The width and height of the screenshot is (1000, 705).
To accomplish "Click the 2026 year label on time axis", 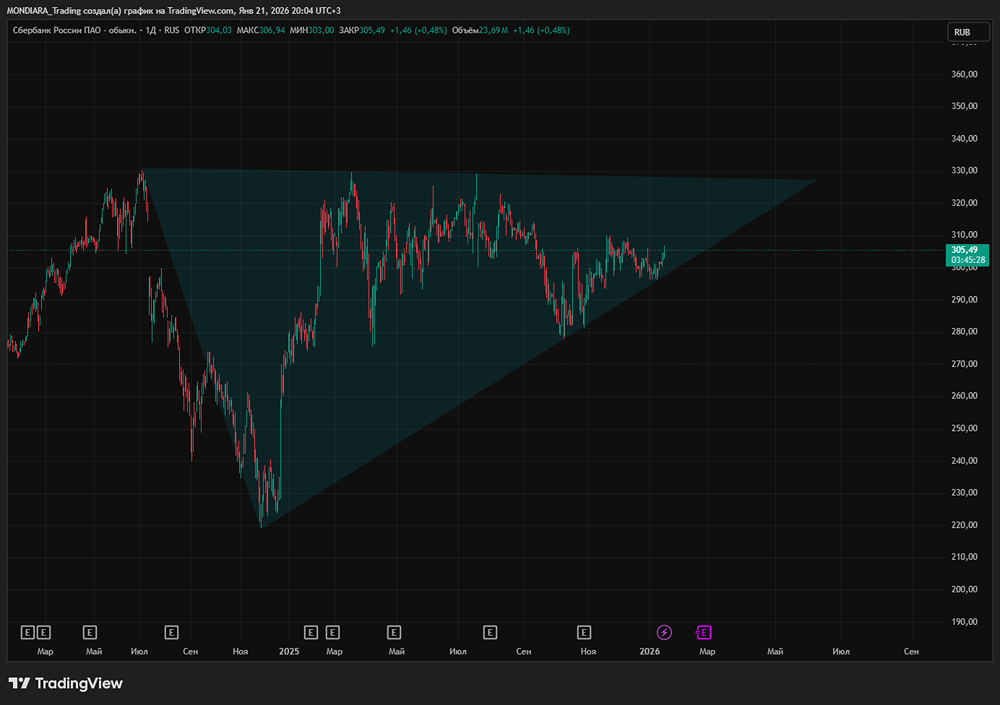I will 649,651.
